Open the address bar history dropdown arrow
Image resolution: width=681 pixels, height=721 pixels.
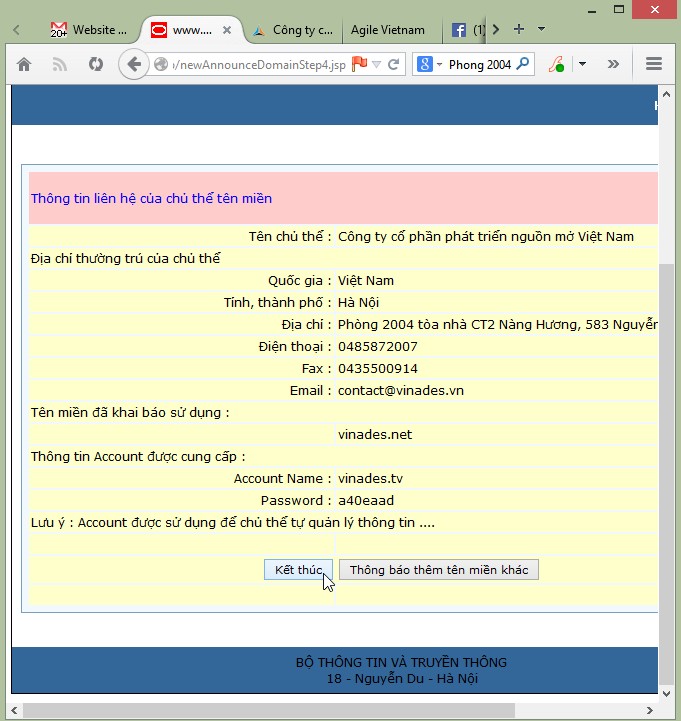pos(377,64)
